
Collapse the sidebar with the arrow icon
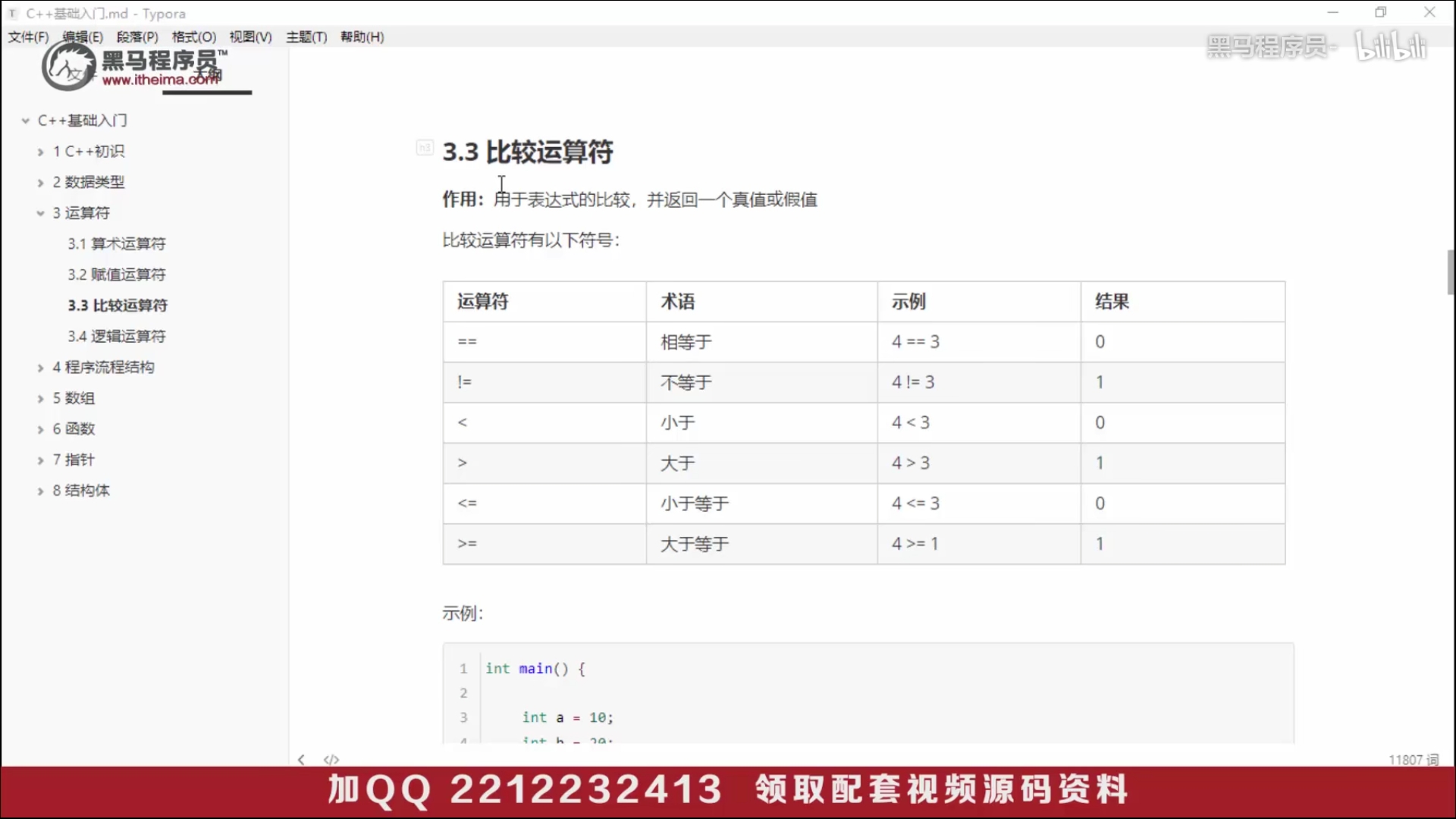301,760
